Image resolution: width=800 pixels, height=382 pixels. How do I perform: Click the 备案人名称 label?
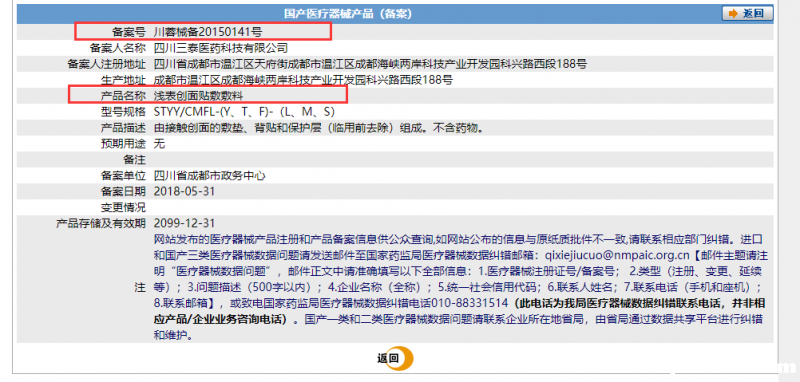tap(117, 48)
